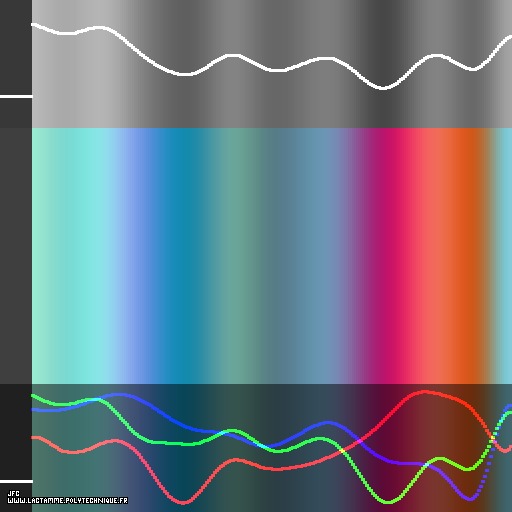This screenshot has height=512, width=512.
Task: Pick the salmon pink color band
Action: tap(432, 256)
